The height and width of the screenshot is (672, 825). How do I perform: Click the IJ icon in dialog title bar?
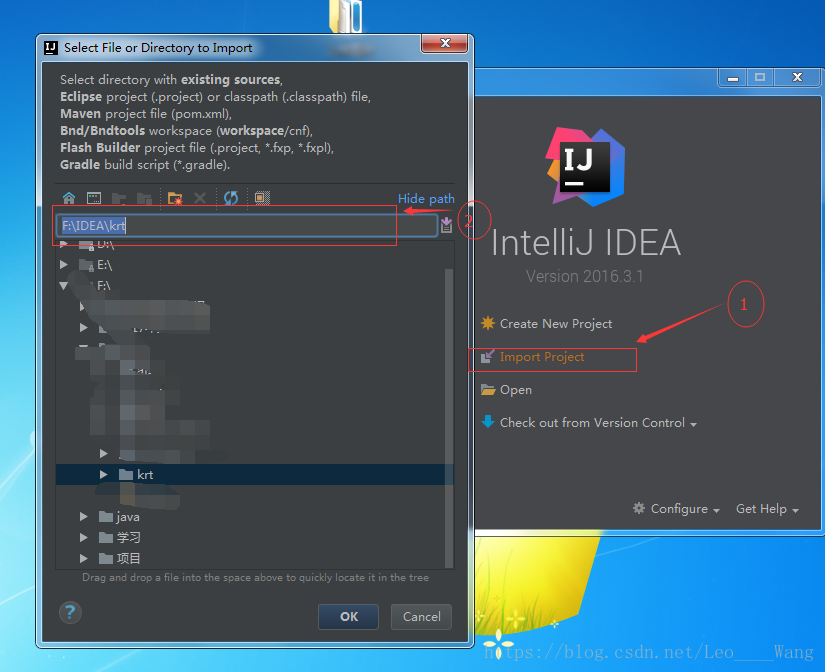[51, 48]
